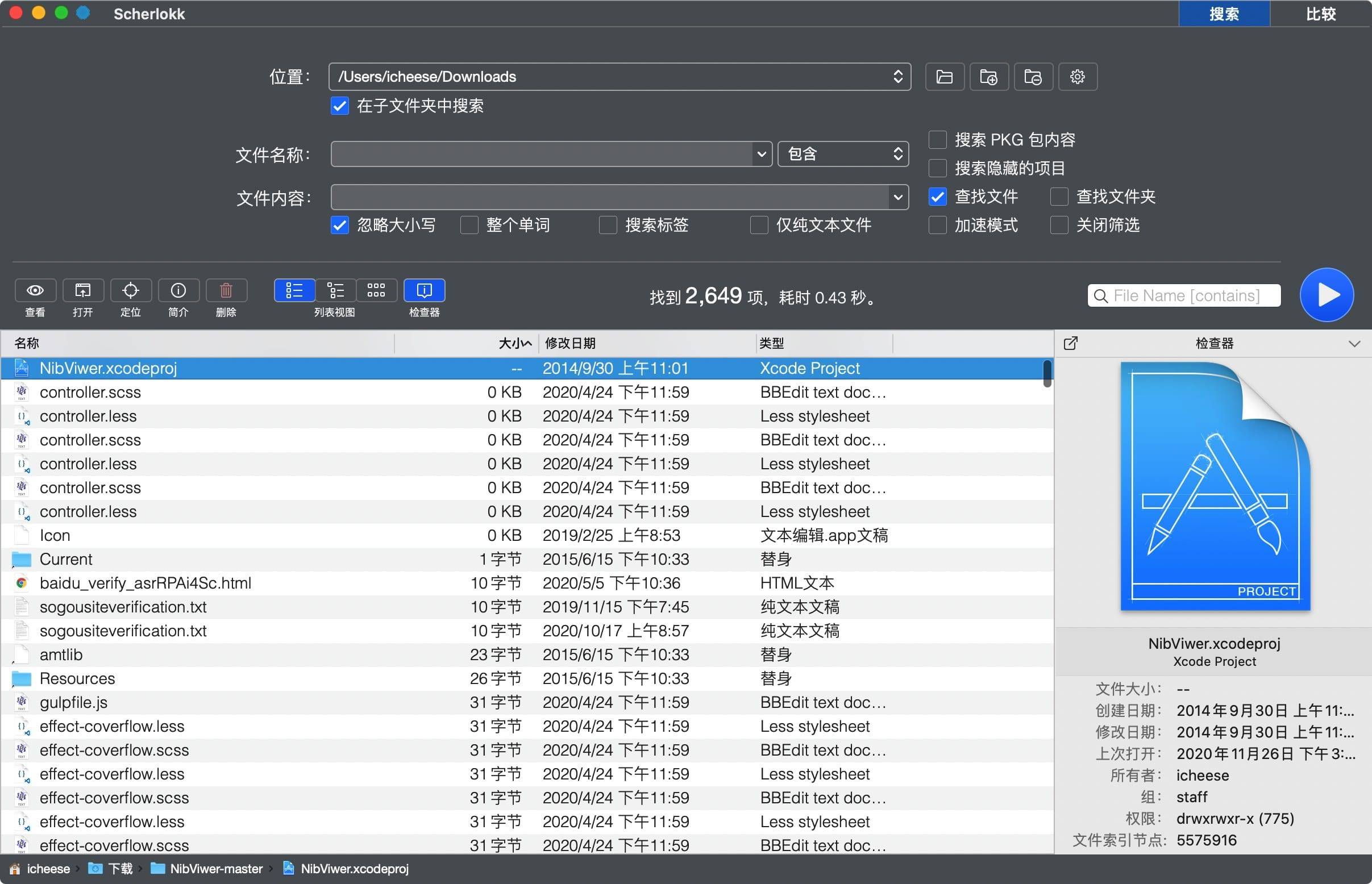Open the 包含 match mode dropdown
This screenshot has width=1372, height=884.
coord(842,154)
